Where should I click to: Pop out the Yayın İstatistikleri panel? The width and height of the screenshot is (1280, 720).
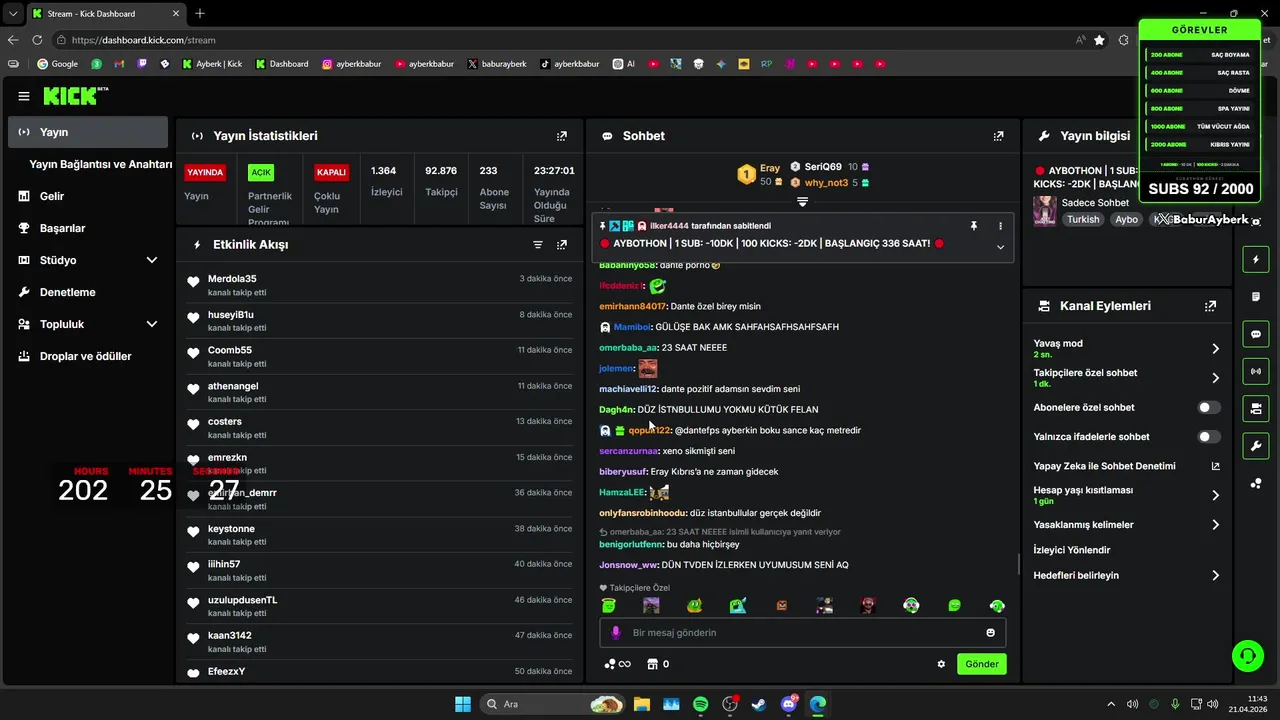click(x=562, y=136)
